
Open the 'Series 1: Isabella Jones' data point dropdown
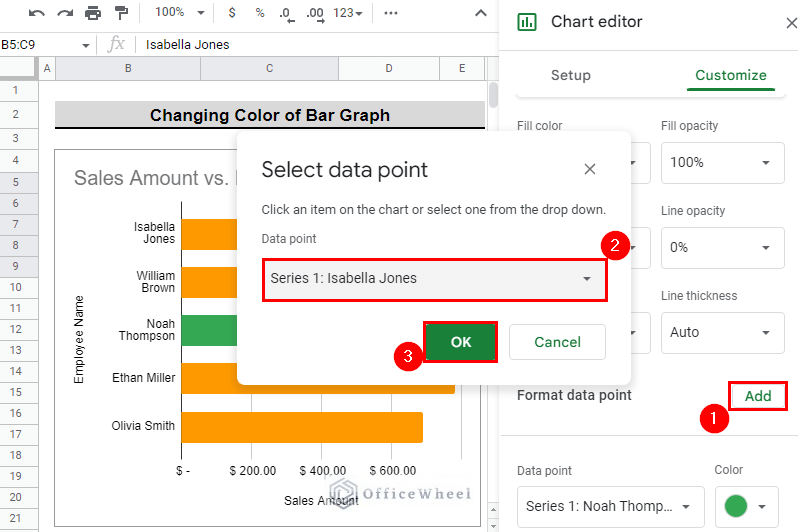tap(435, 278)
